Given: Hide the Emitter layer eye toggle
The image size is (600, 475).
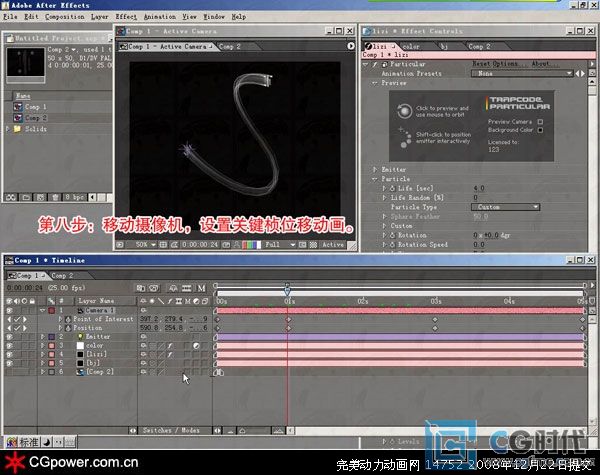Looking at the screenshot, I should click(9, 337).
